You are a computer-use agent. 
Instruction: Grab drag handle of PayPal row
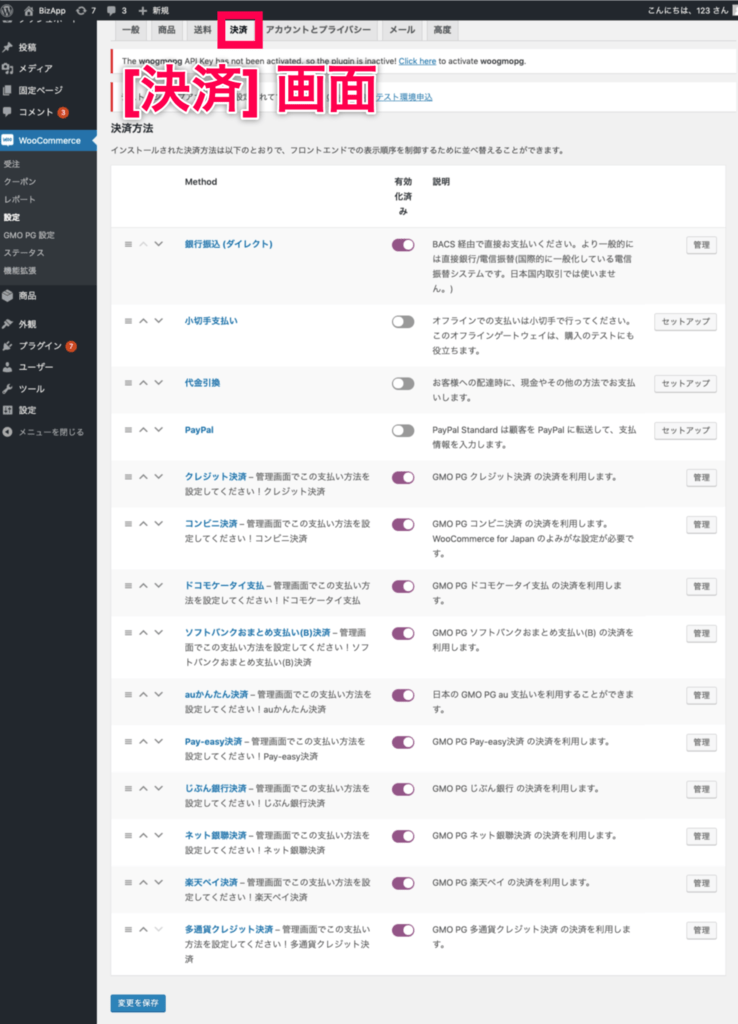tap(129, 430)
